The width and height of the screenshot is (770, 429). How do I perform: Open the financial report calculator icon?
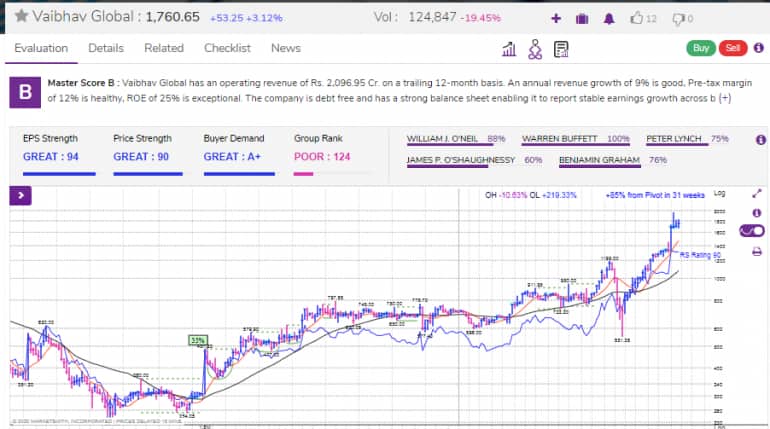click(x=561, y=49)
